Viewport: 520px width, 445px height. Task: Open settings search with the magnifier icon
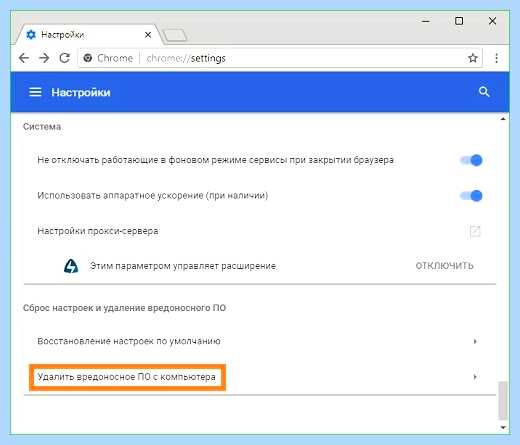[x=484, y=92]
